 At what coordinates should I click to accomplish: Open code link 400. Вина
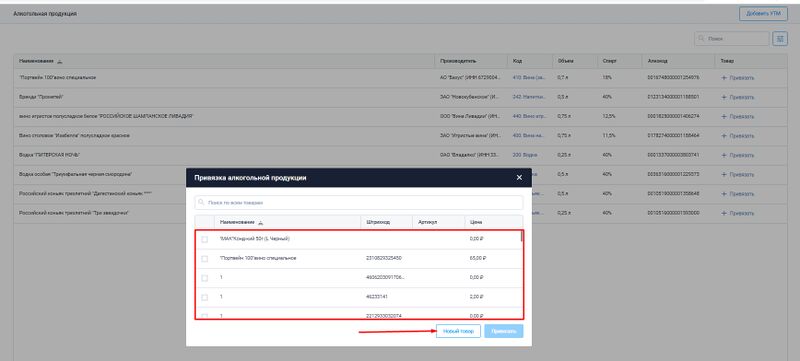[x=529, y=136]
